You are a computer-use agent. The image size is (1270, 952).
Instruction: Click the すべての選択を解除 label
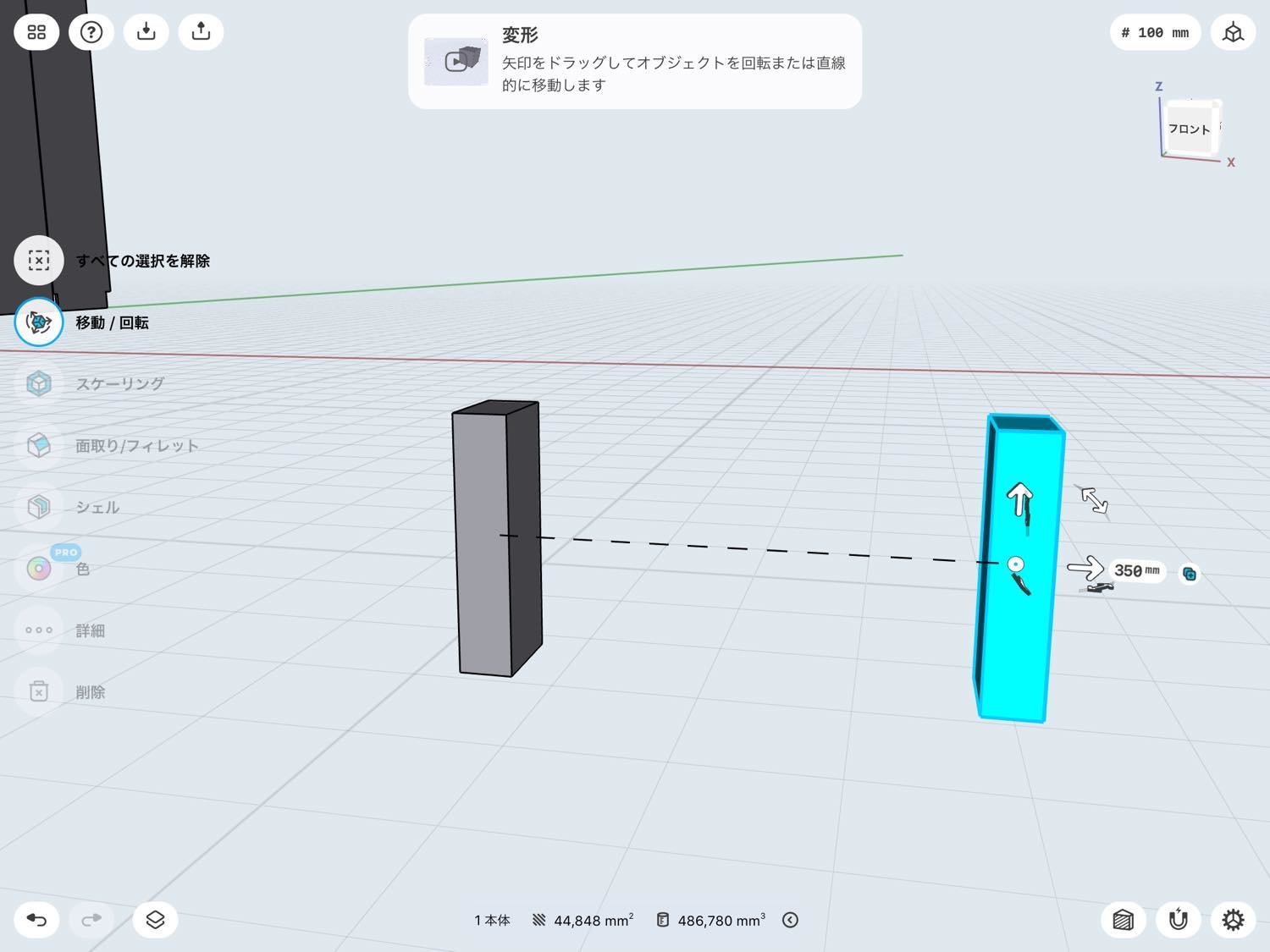click(x=143, y=261)
